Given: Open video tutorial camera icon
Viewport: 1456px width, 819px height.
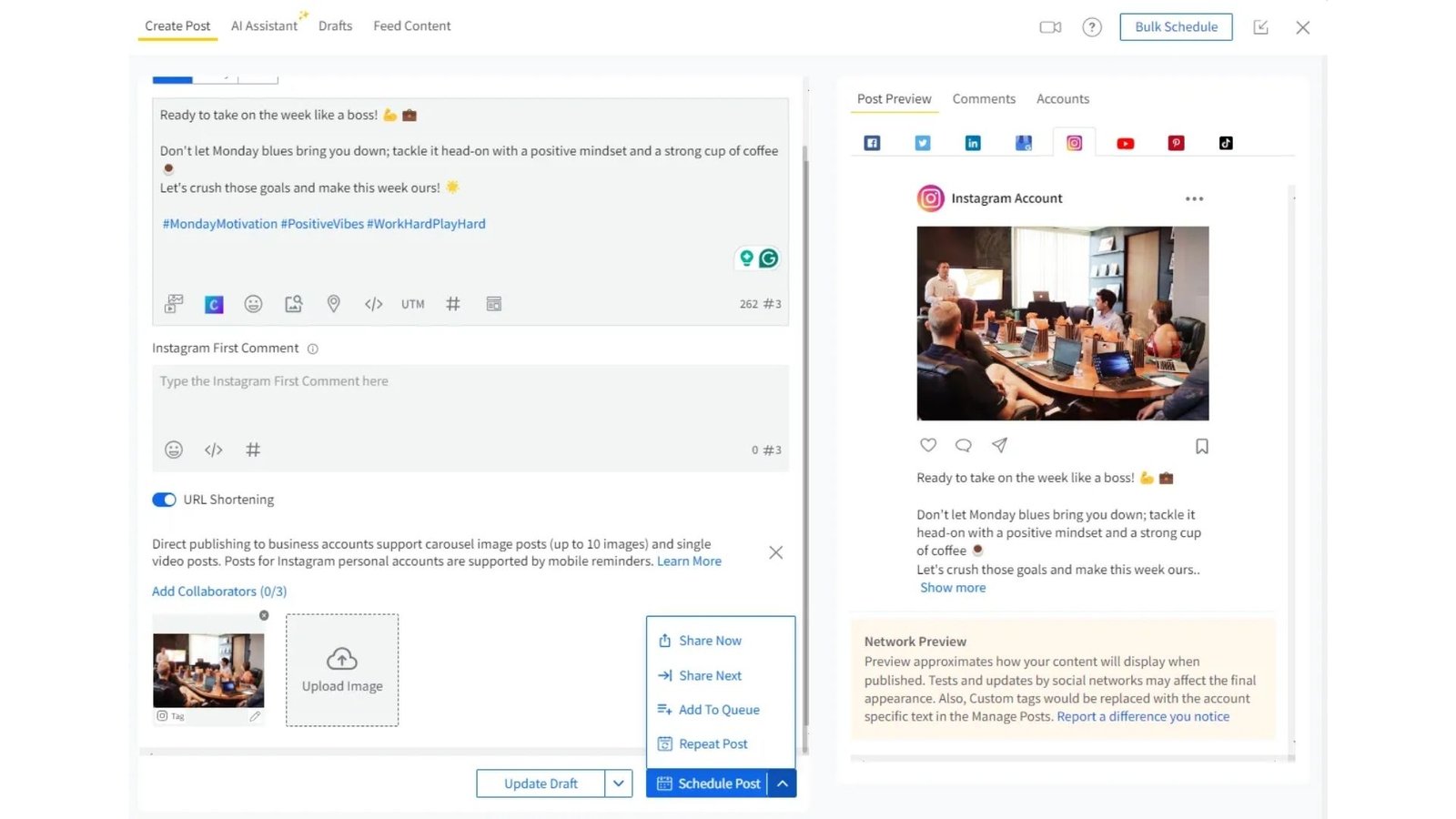Looking at the screenshot, I should [x=1050, y=27].
